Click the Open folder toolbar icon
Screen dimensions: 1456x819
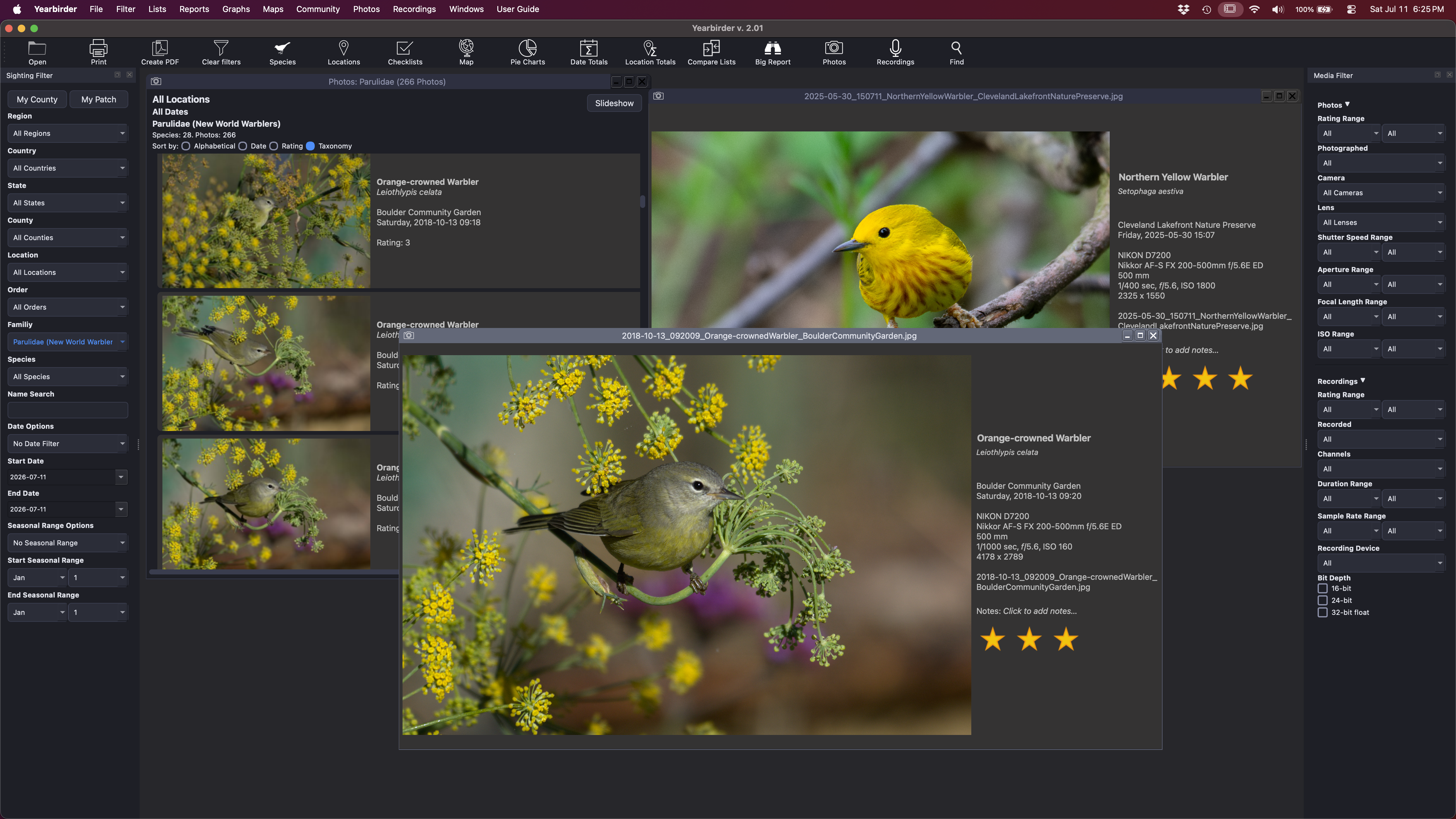click(37, 48)
